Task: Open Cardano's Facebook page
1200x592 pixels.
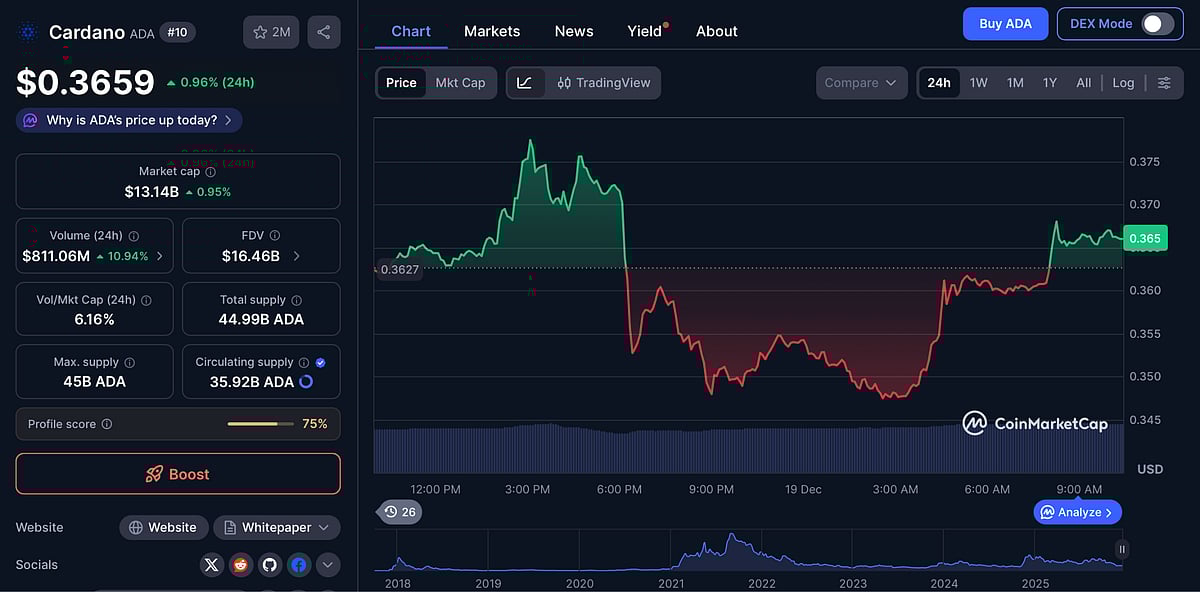Action: pos(298,564)
